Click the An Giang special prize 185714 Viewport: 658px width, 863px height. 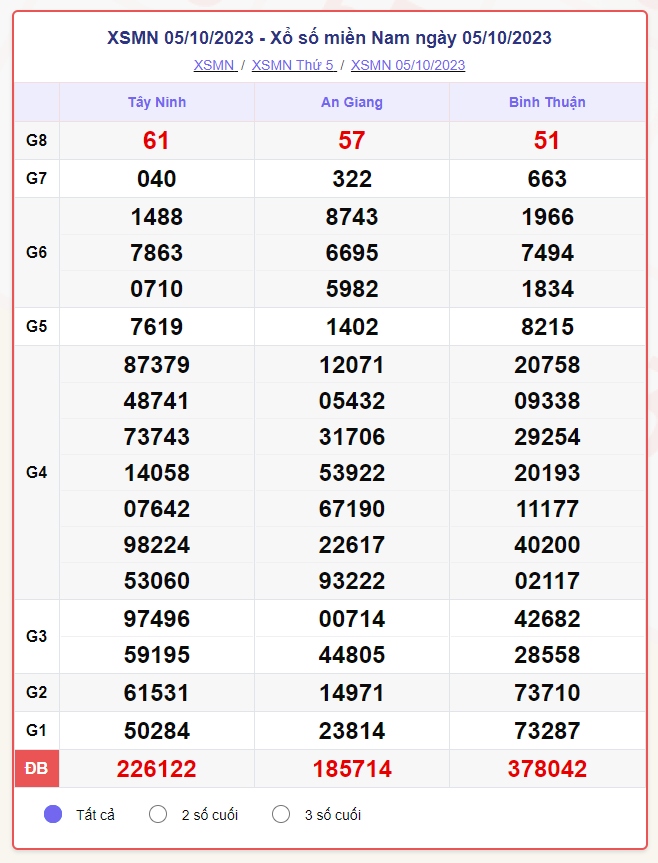tap(352, 769)
